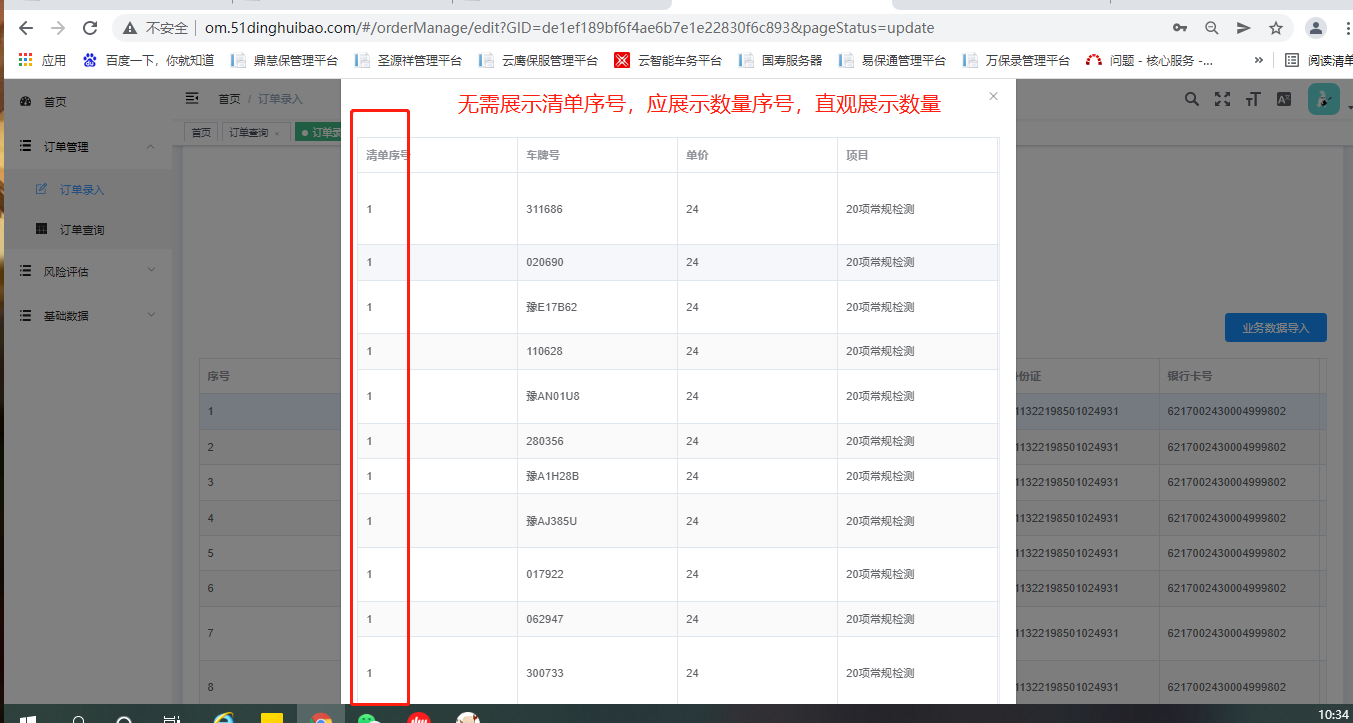The image size is (1353, 723).
Task: Click the address bar URL field
Action: [570, 28]
